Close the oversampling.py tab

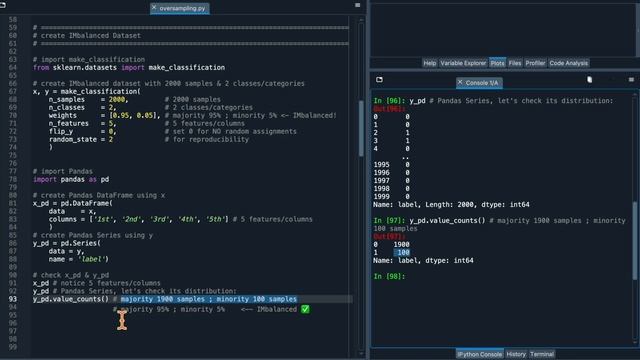[x=154, y=7]
